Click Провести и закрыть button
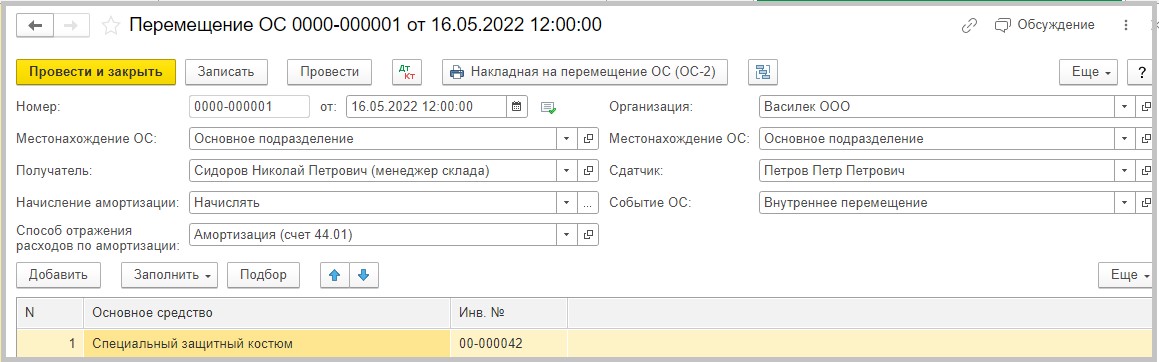Image resolution: width=1159 pixels, height=362 pixels. pos(95,72)
